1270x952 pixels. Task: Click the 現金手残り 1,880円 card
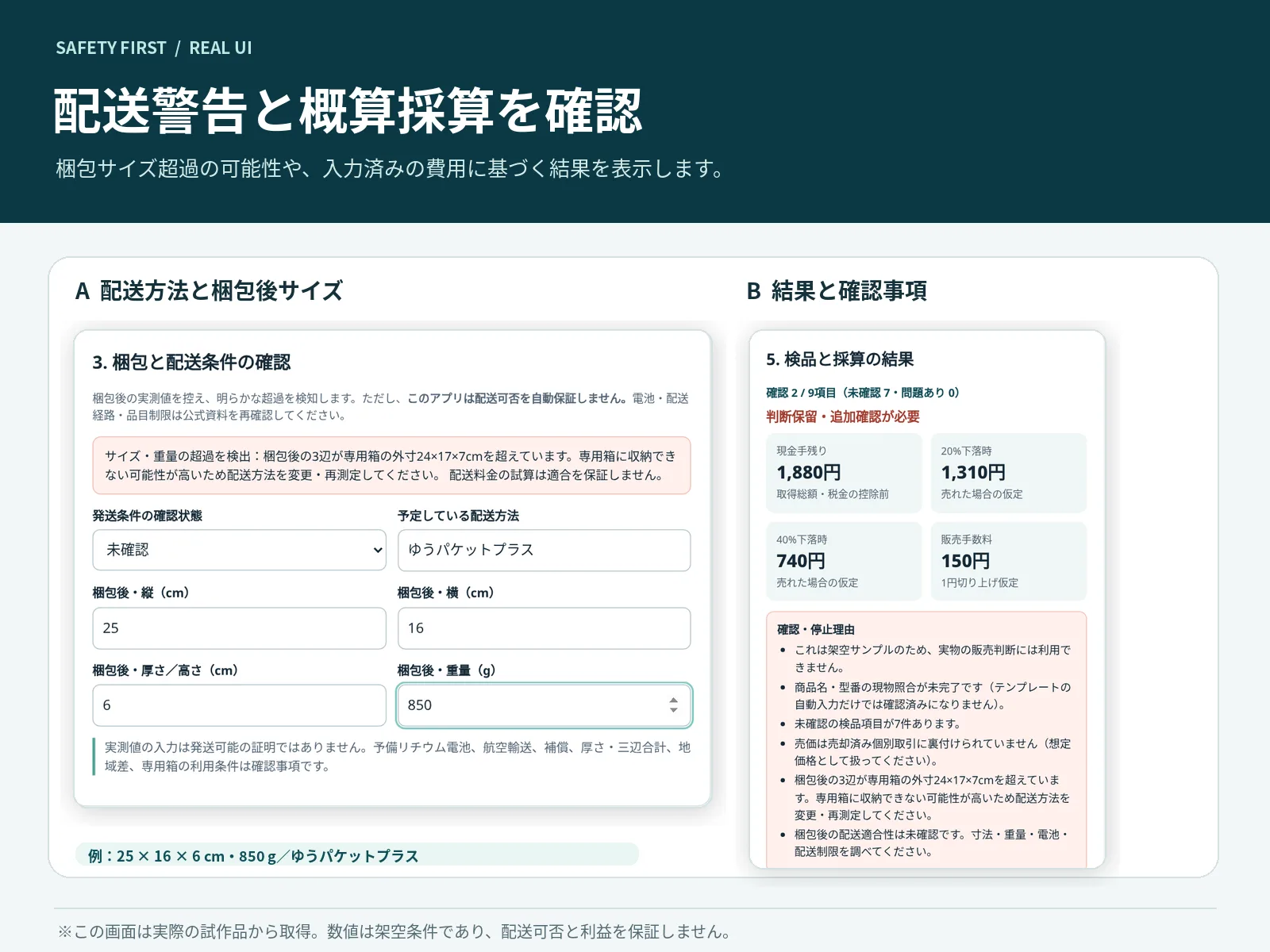click(x=844, y=473)
